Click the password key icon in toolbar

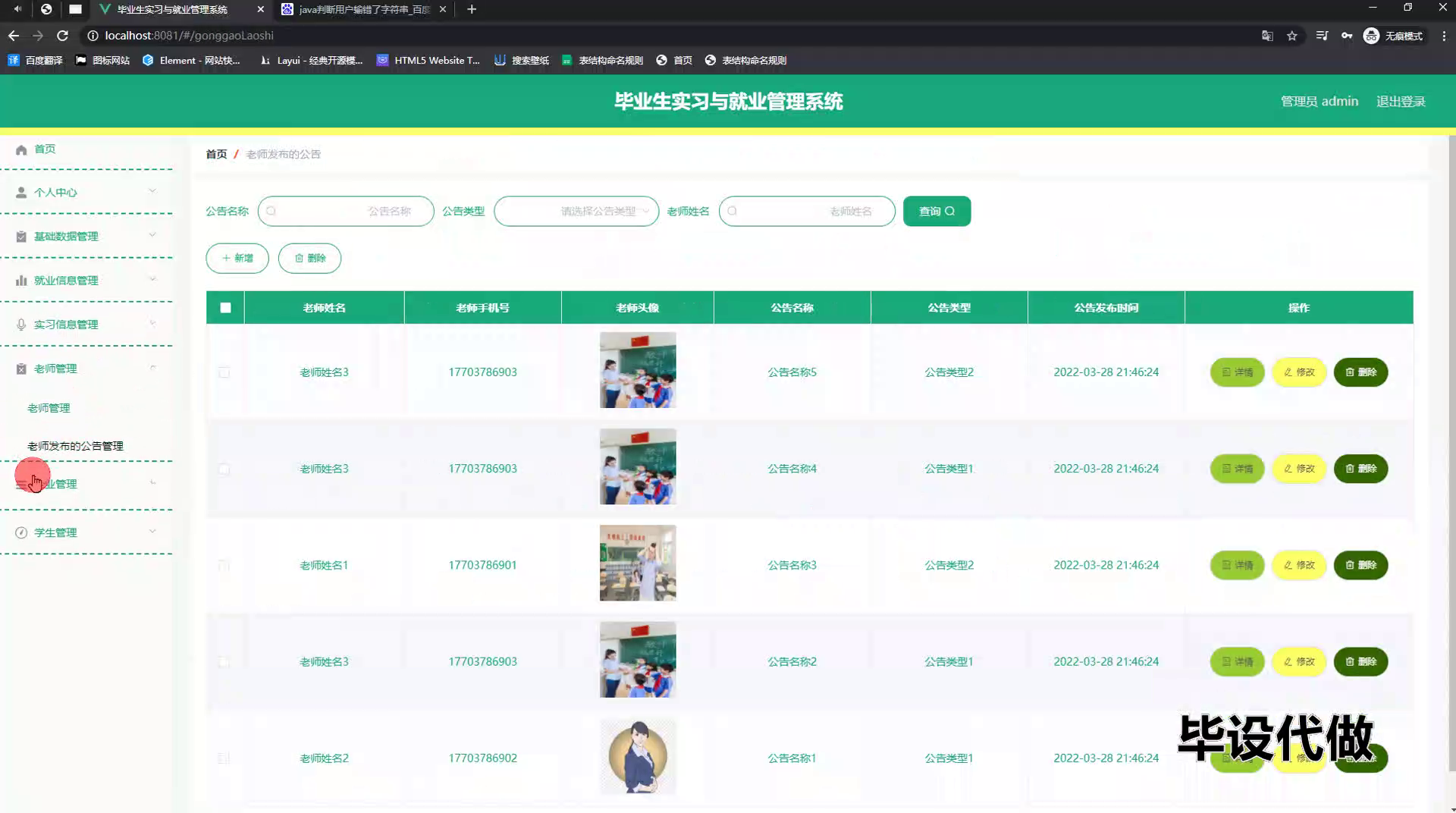click(x=1347, y=36)
